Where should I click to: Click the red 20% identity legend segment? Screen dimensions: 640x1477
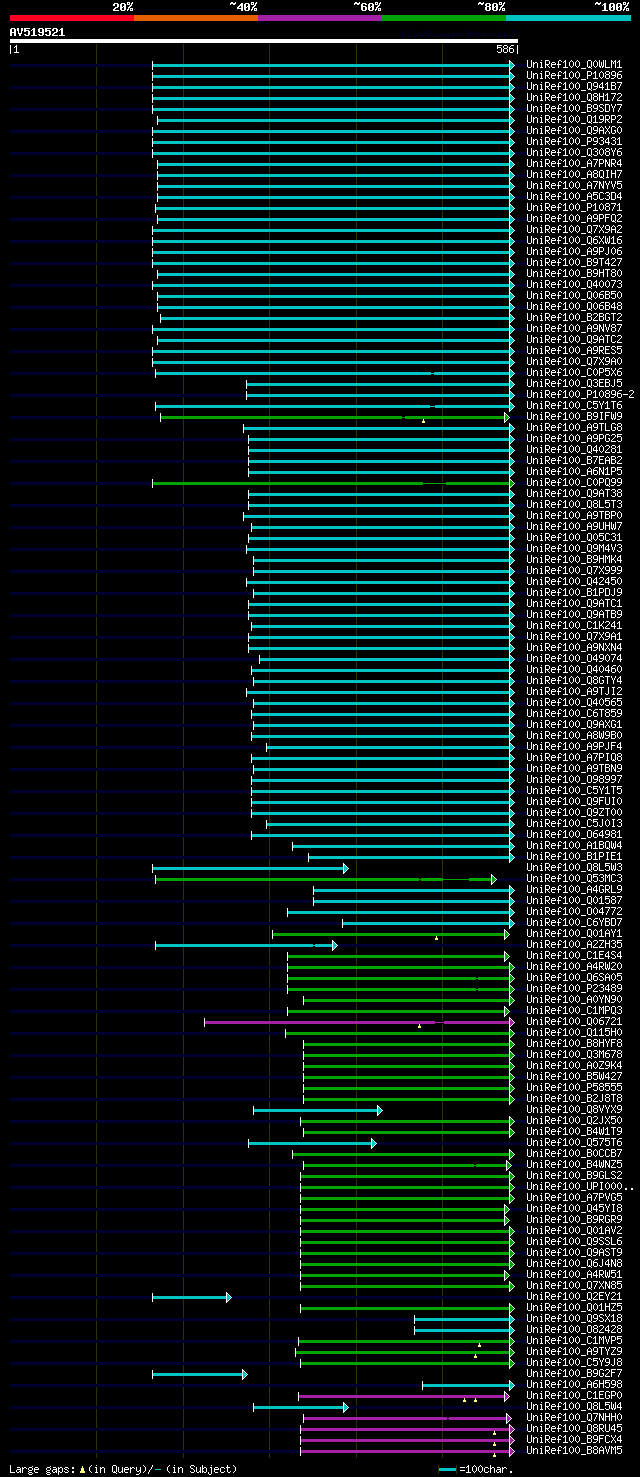click(72, 18)
